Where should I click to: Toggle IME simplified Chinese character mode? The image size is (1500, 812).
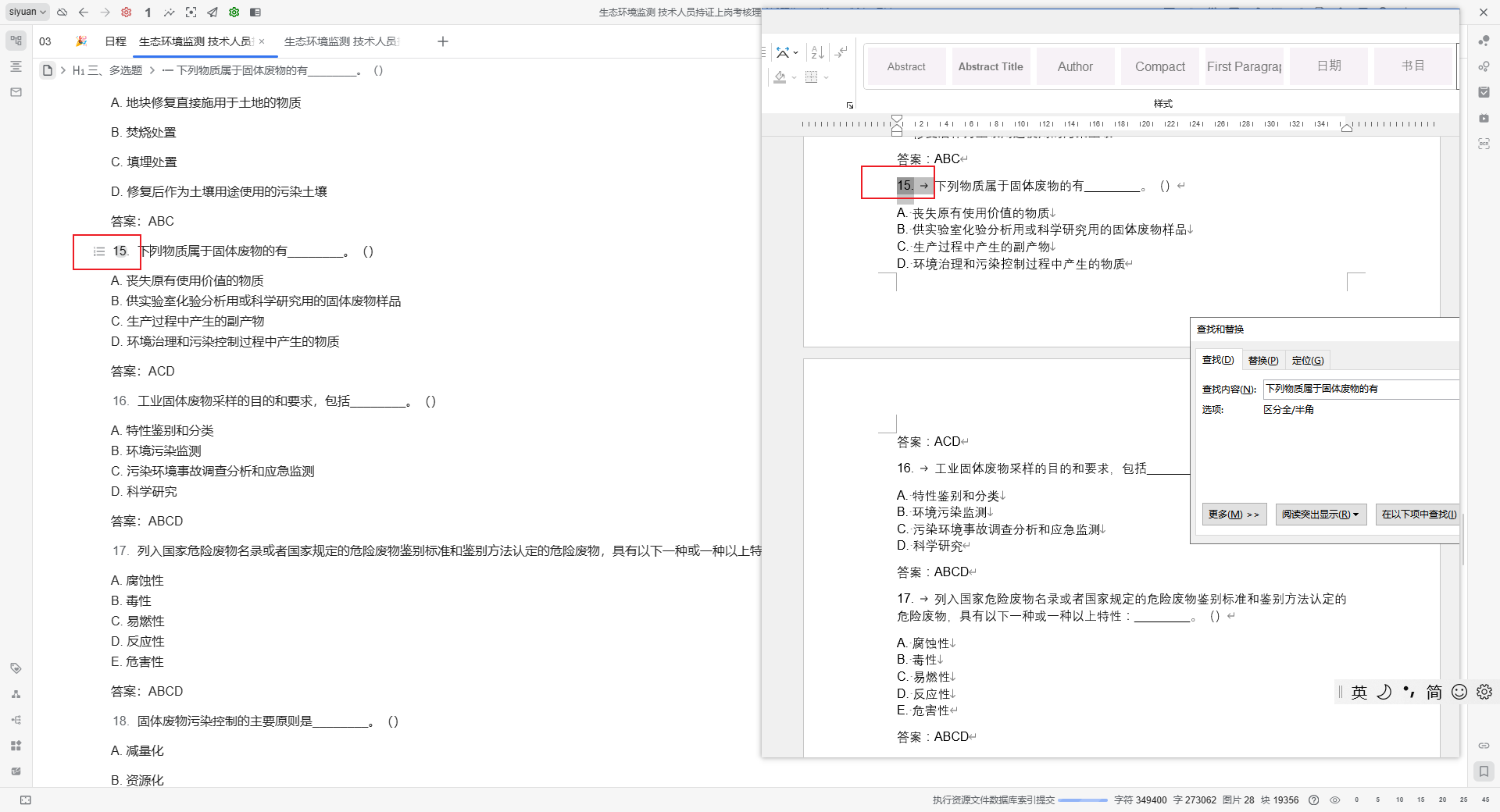[x=1434, y=692]
